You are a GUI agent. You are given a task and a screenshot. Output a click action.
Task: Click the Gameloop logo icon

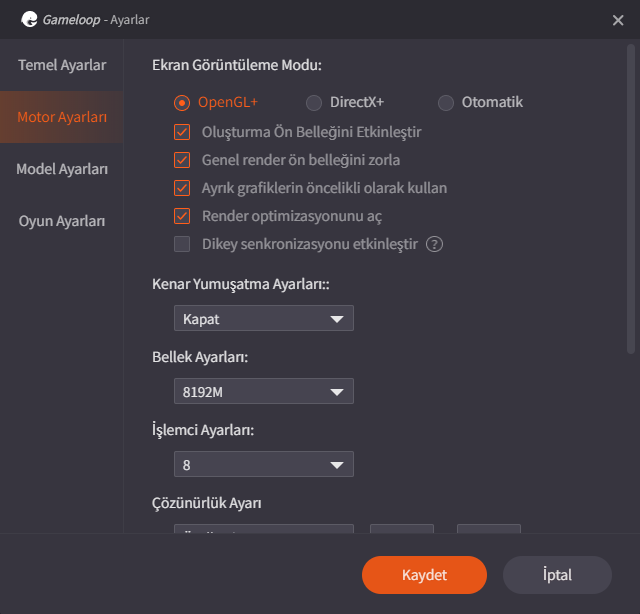coord(30,19)
